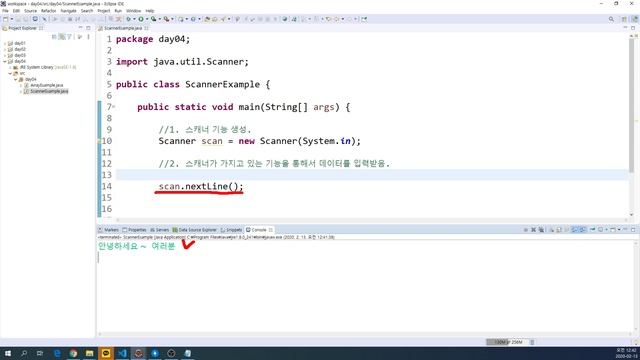
Task: Click the heap status memory bar
Action: (x=507, y=342)
